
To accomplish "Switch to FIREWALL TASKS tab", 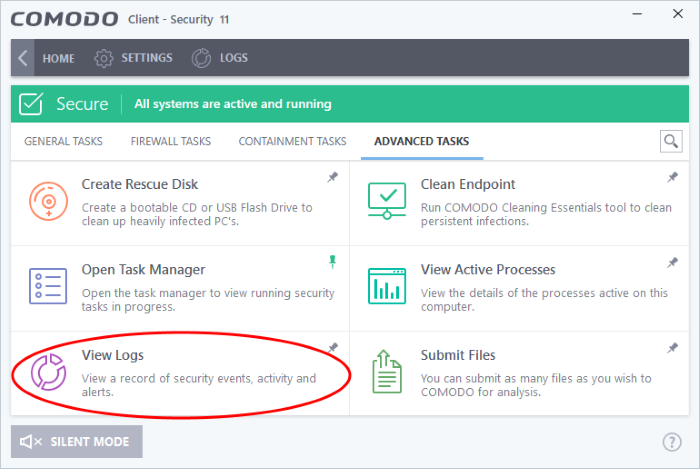I will [x=171, y=141].
